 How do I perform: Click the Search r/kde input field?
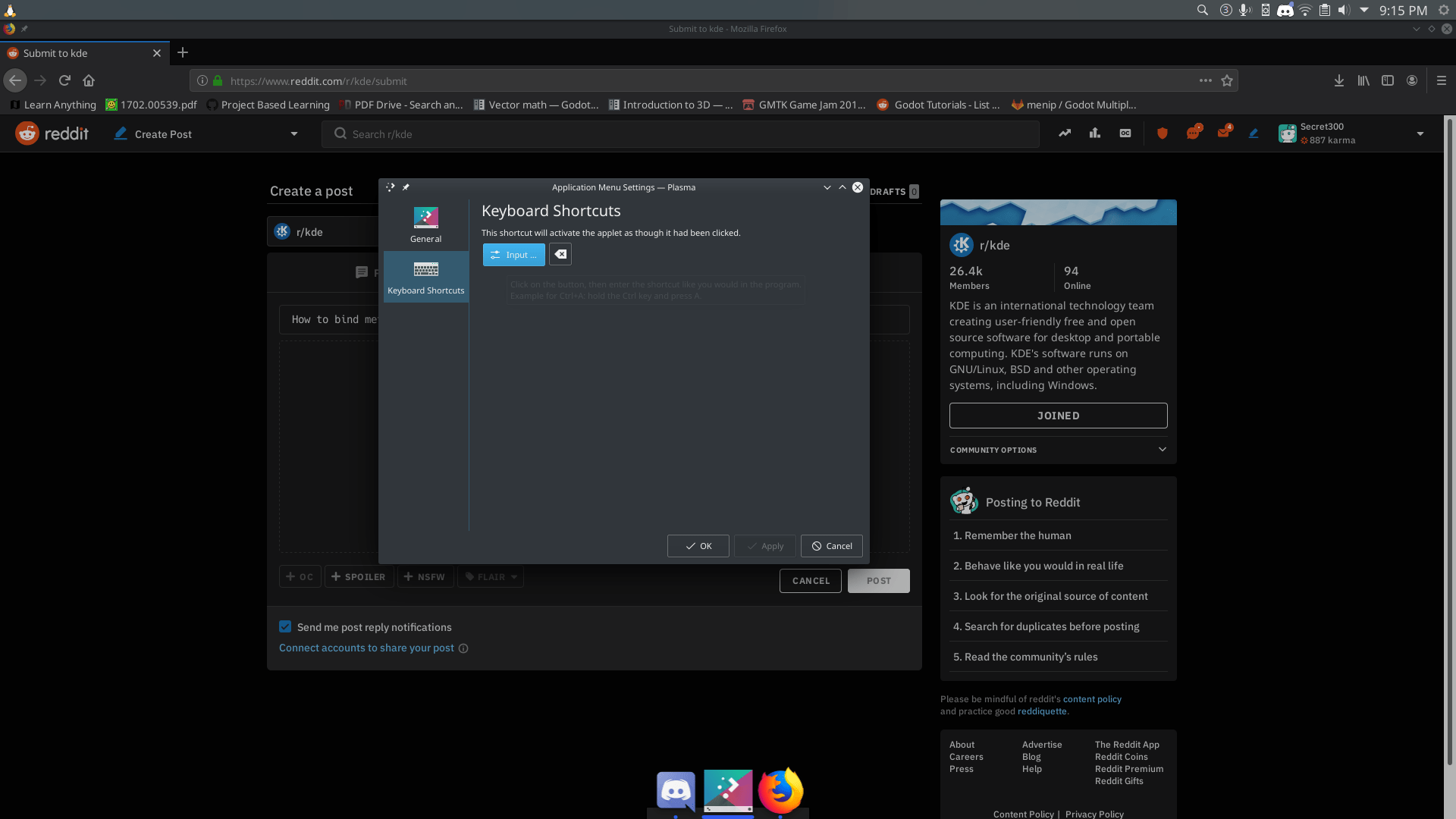click(x=682, y=134)
